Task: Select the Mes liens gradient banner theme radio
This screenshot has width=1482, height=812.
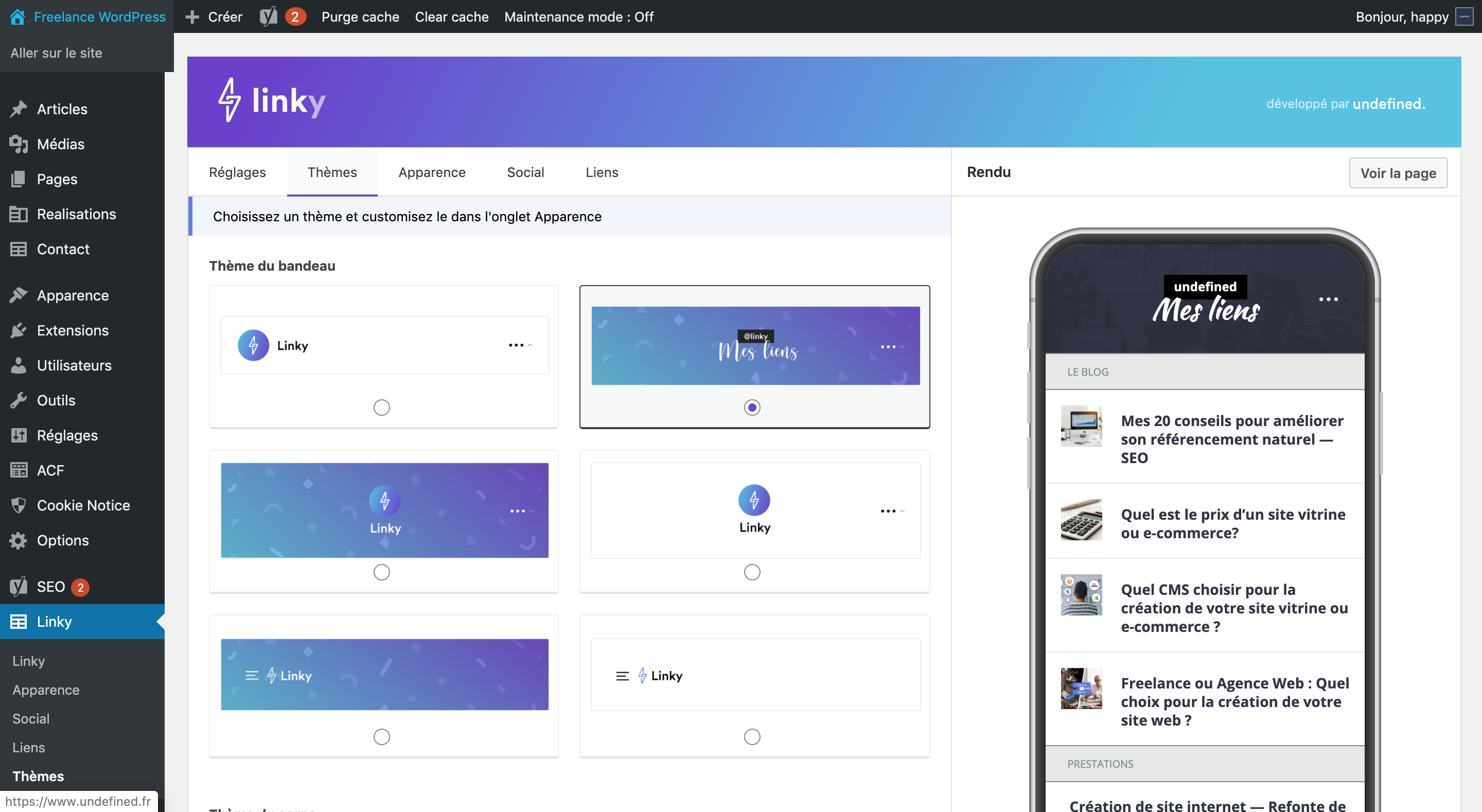Action: point(752,408)
